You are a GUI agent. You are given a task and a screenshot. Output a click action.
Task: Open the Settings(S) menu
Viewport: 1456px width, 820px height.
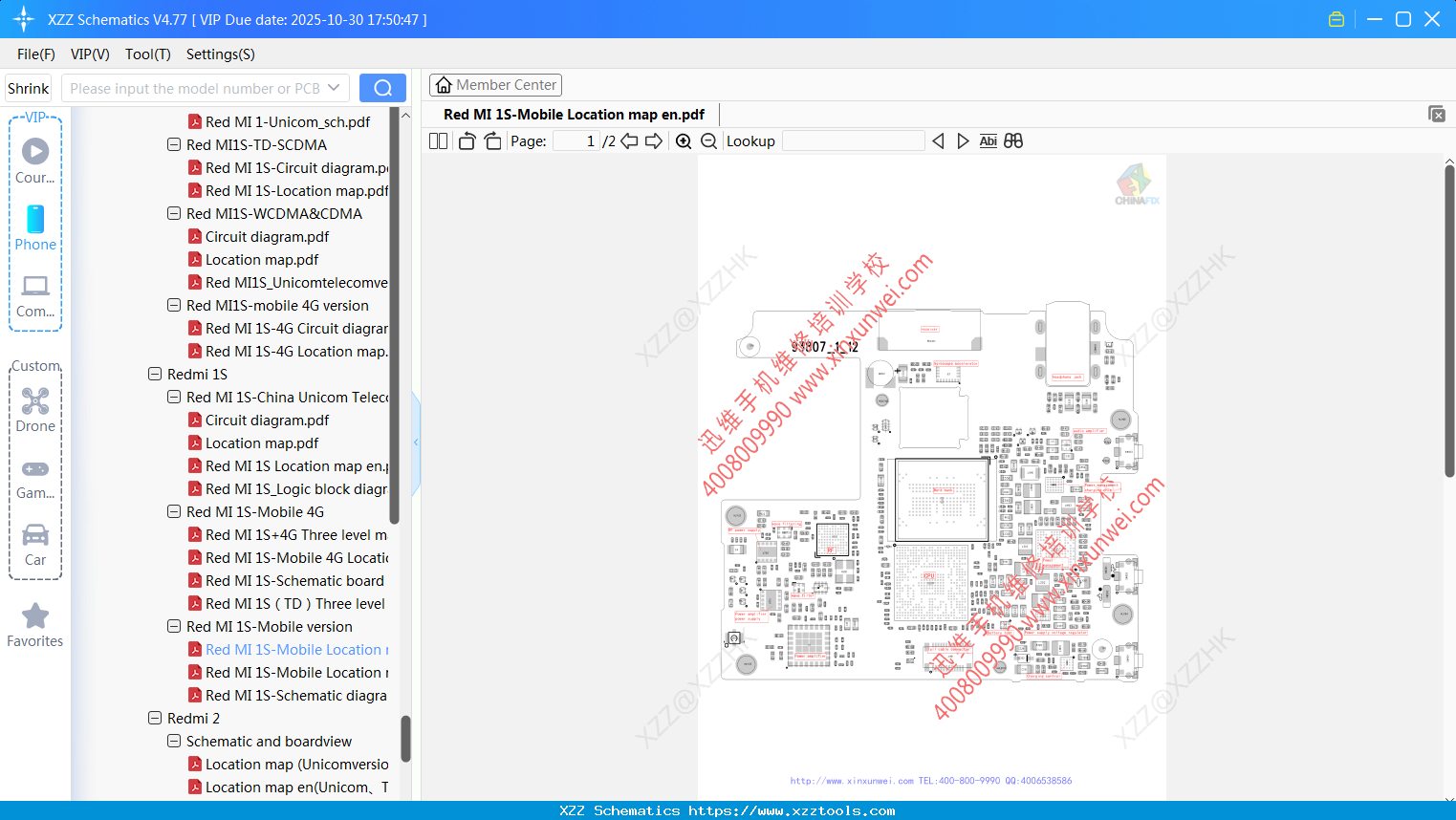click(x=220, y=54)
